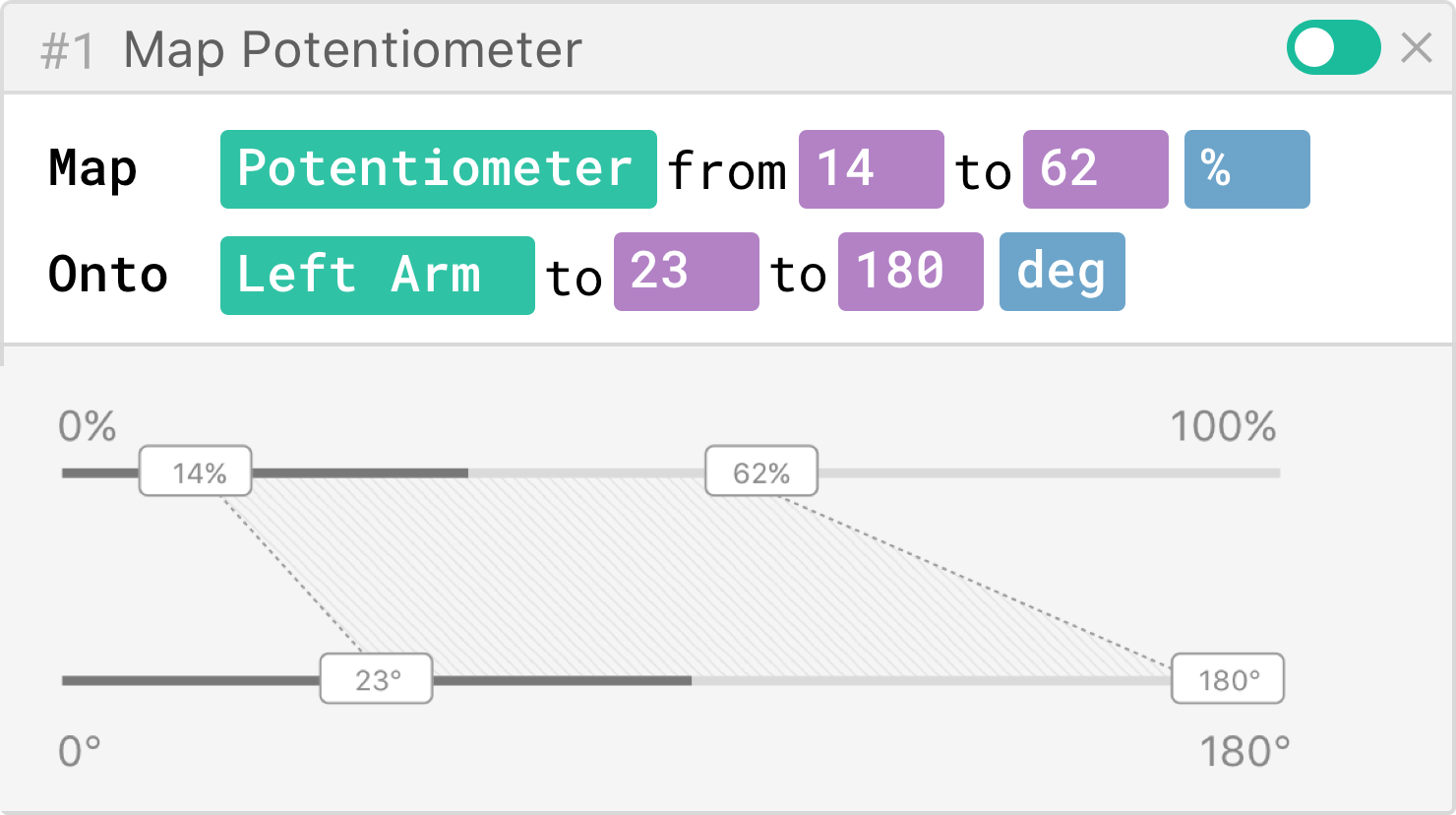
Task: Click the input minimum field showing 14
Action: [871, 169]
